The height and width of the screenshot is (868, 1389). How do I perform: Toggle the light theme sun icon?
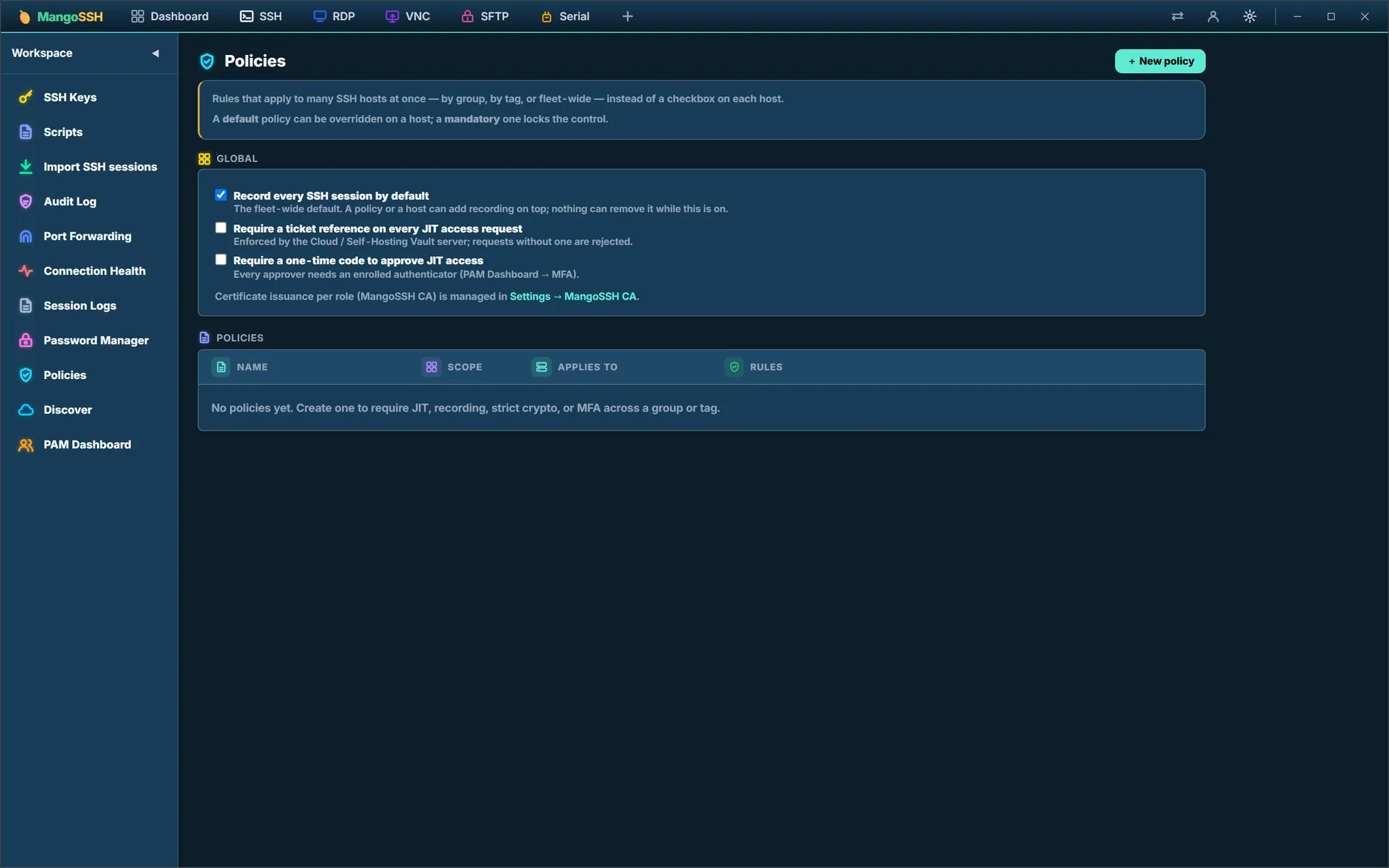point(1249,16)
